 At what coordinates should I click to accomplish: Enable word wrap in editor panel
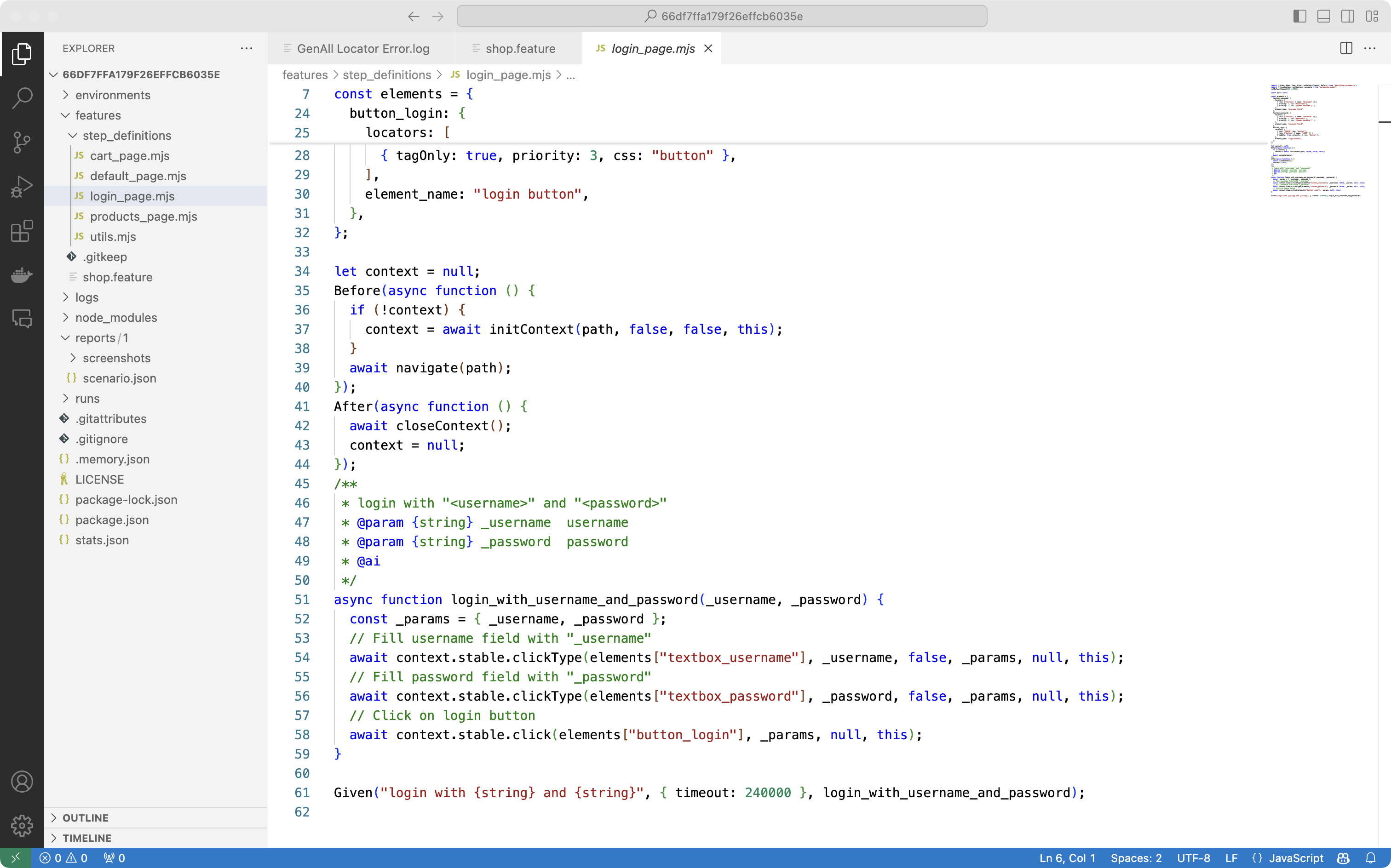(x=1371, y=48)
